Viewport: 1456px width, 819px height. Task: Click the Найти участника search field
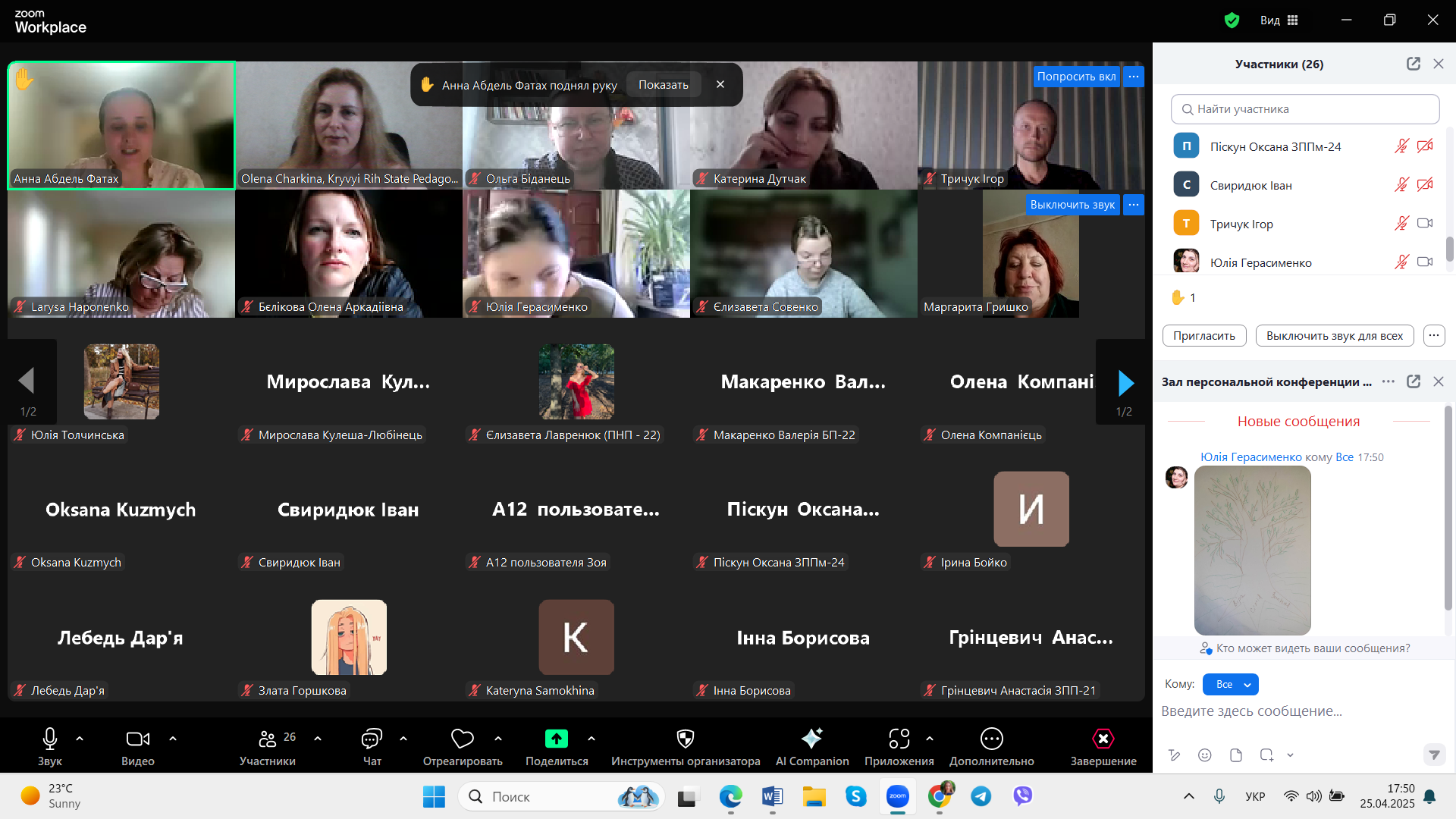1305,109
